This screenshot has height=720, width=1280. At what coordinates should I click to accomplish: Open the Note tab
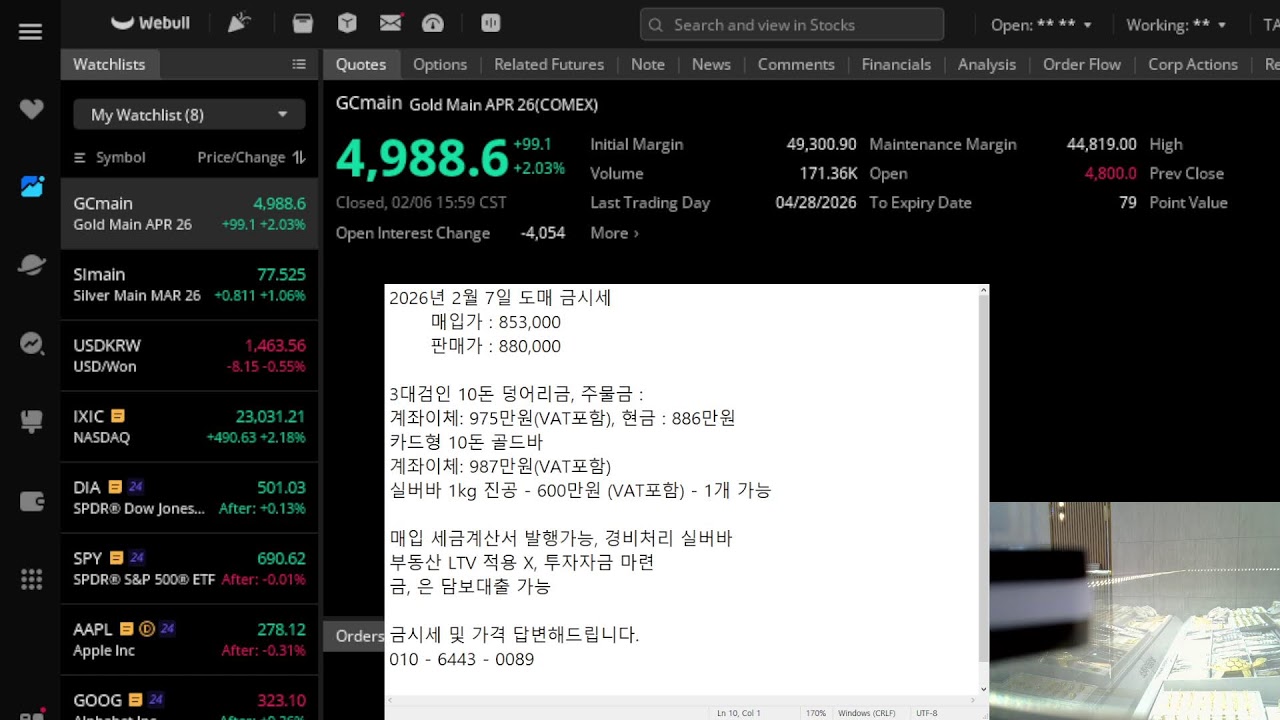point(648,64)
